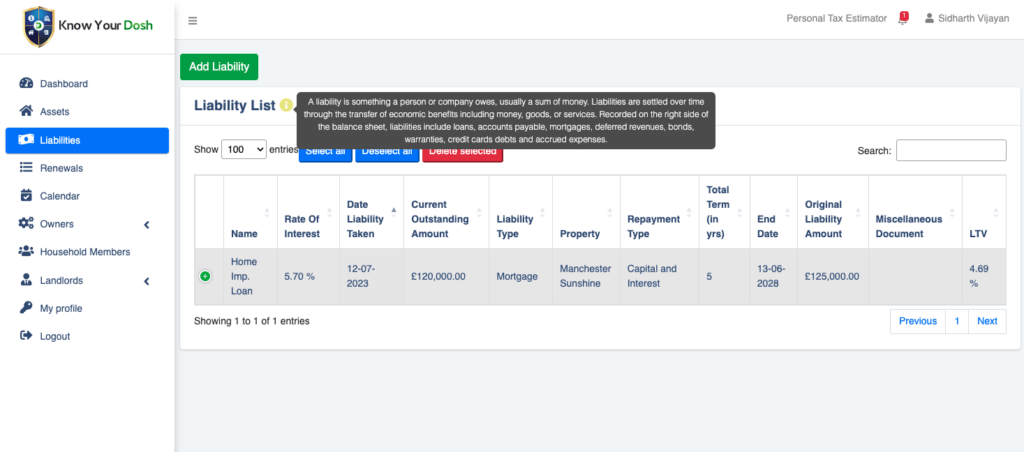The height and width of the screenshot is (452, 1024).
Task: Click the Dashboard icon in sidebar
Action: 27,84
